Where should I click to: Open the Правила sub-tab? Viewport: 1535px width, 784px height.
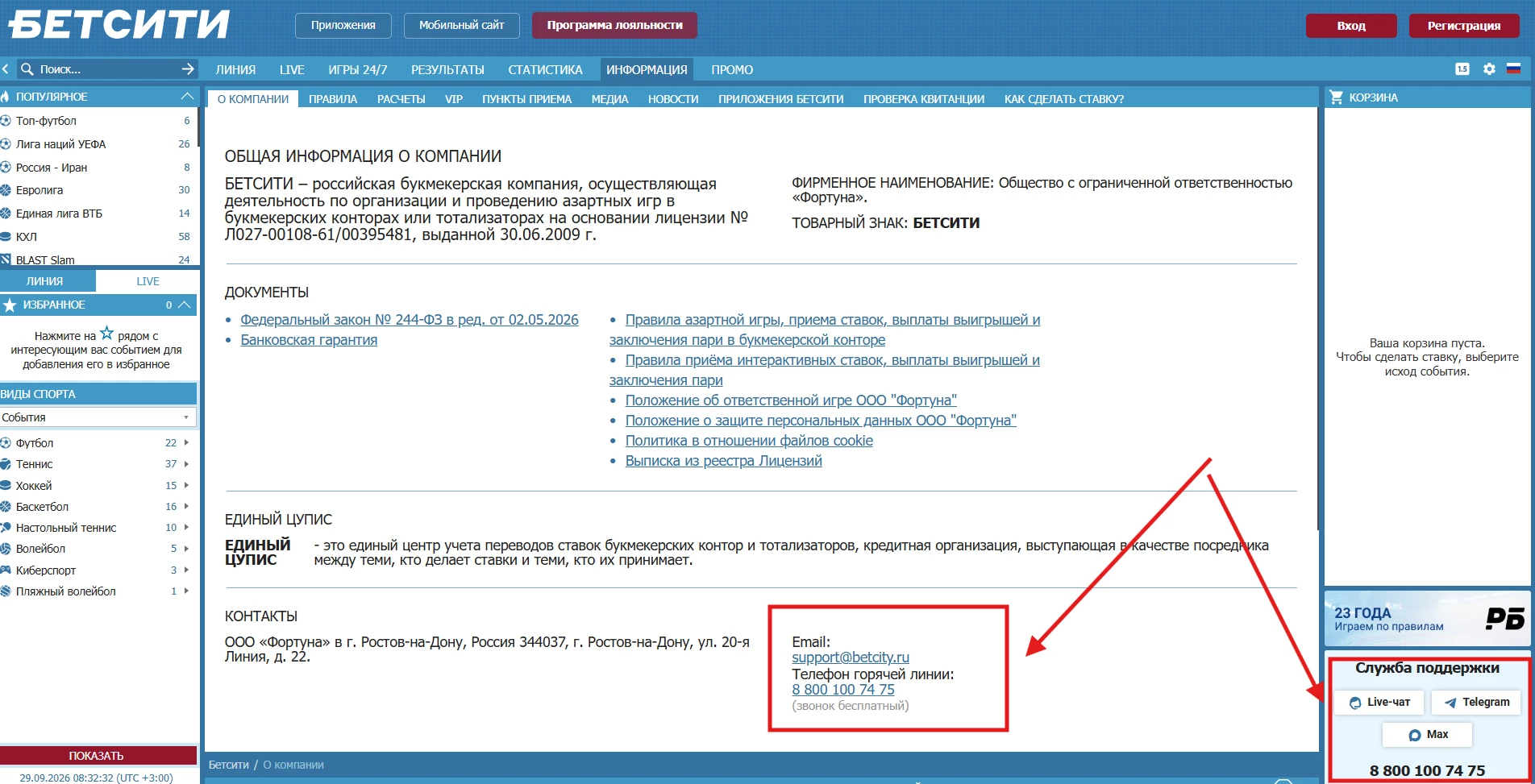[333, 99]
